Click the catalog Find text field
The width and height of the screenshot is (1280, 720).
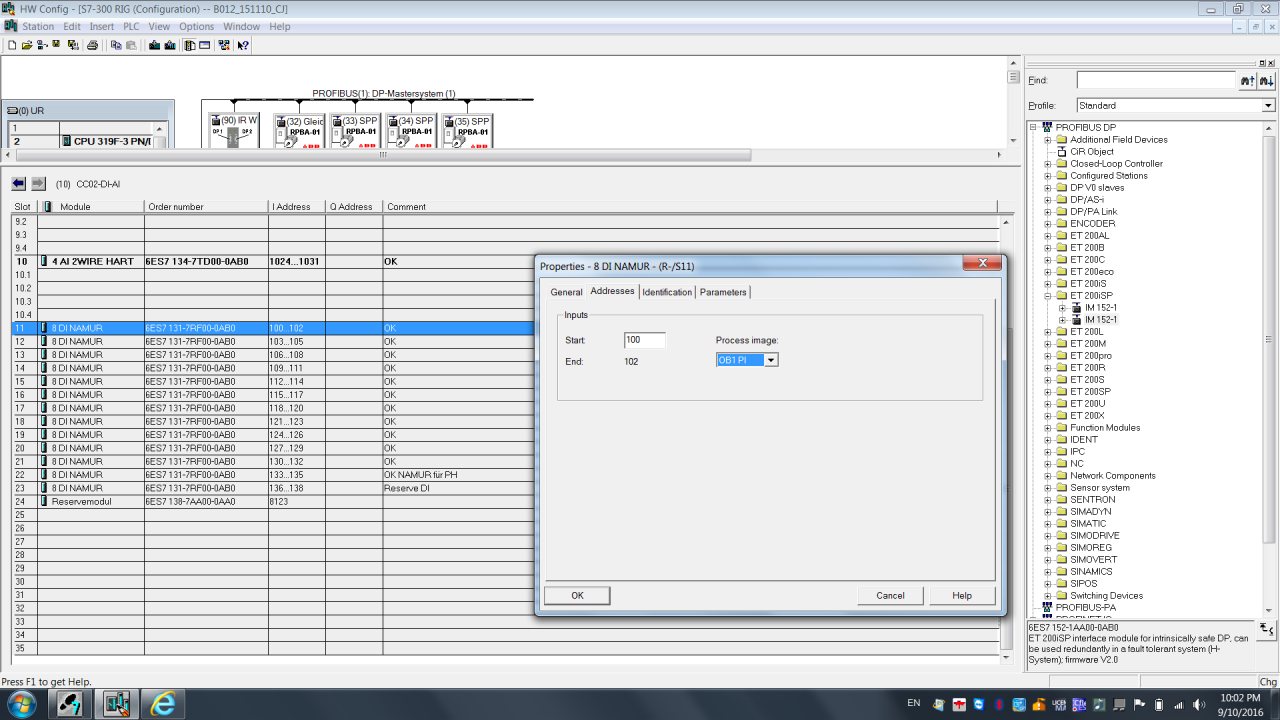1156,80
